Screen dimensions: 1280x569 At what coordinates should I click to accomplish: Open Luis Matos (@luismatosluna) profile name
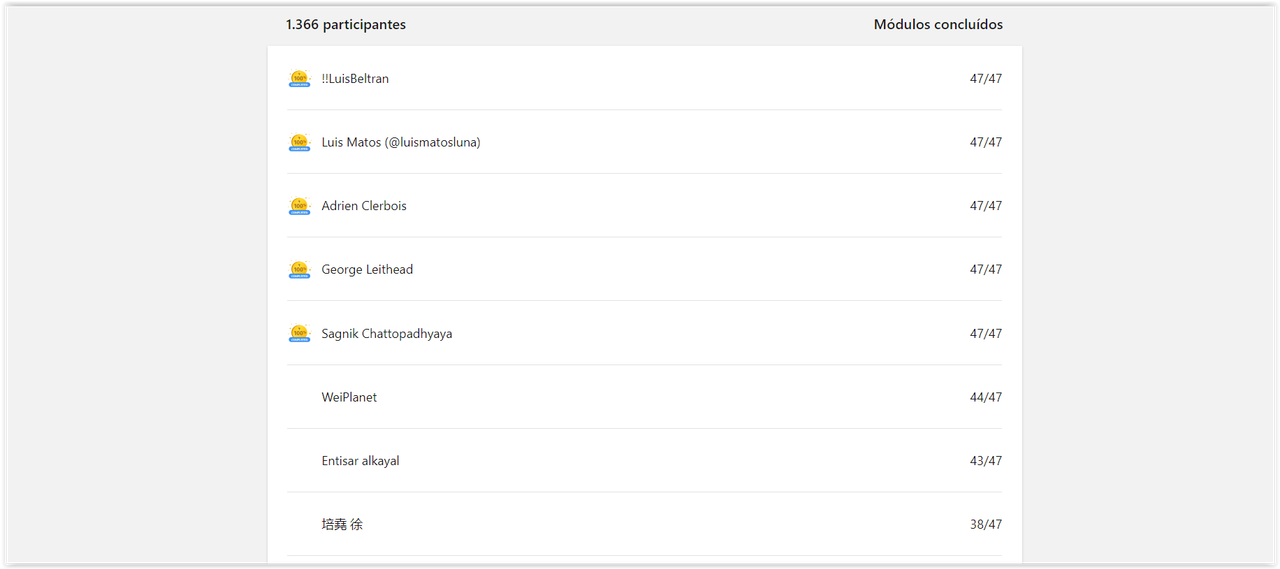tap(401, 143)
